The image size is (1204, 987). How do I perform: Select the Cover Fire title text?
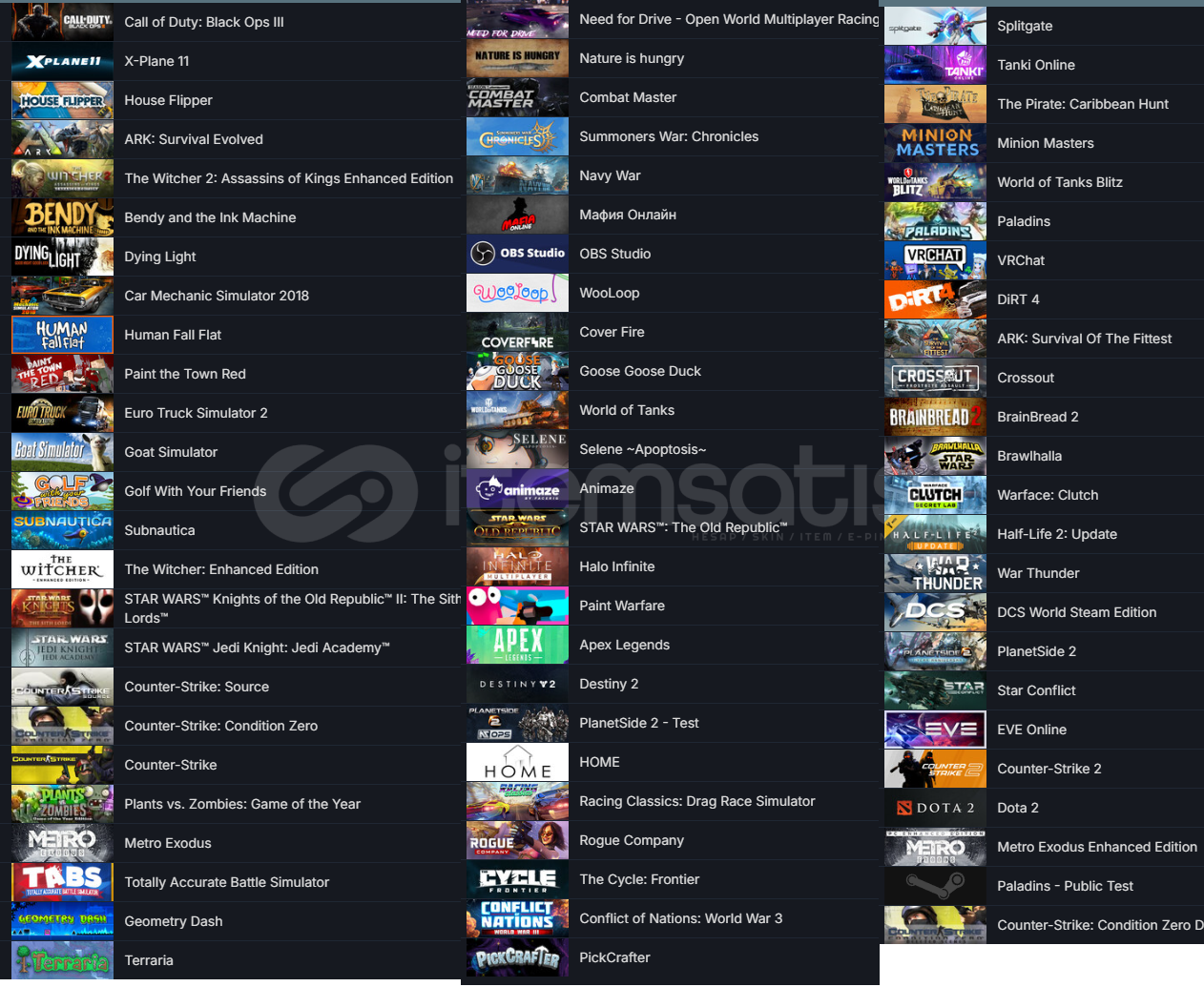point(612,332)
